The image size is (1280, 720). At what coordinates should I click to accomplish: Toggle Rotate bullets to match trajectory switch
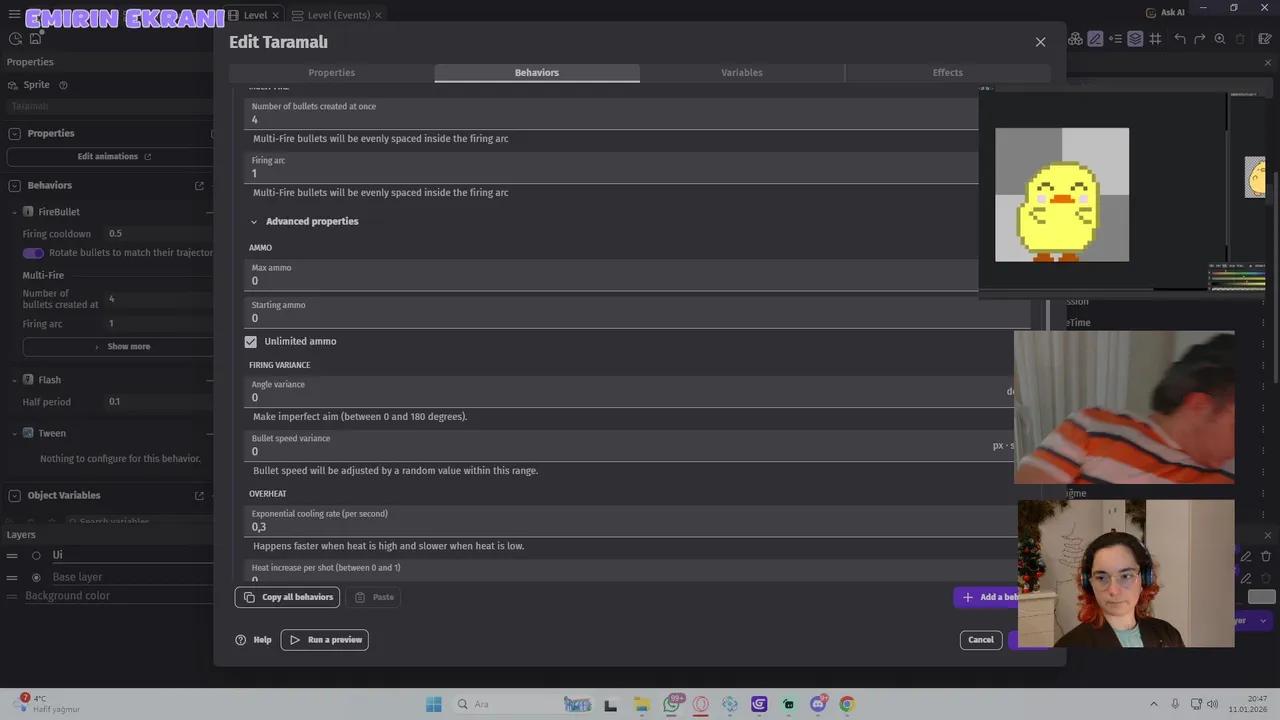click(34, 253)
